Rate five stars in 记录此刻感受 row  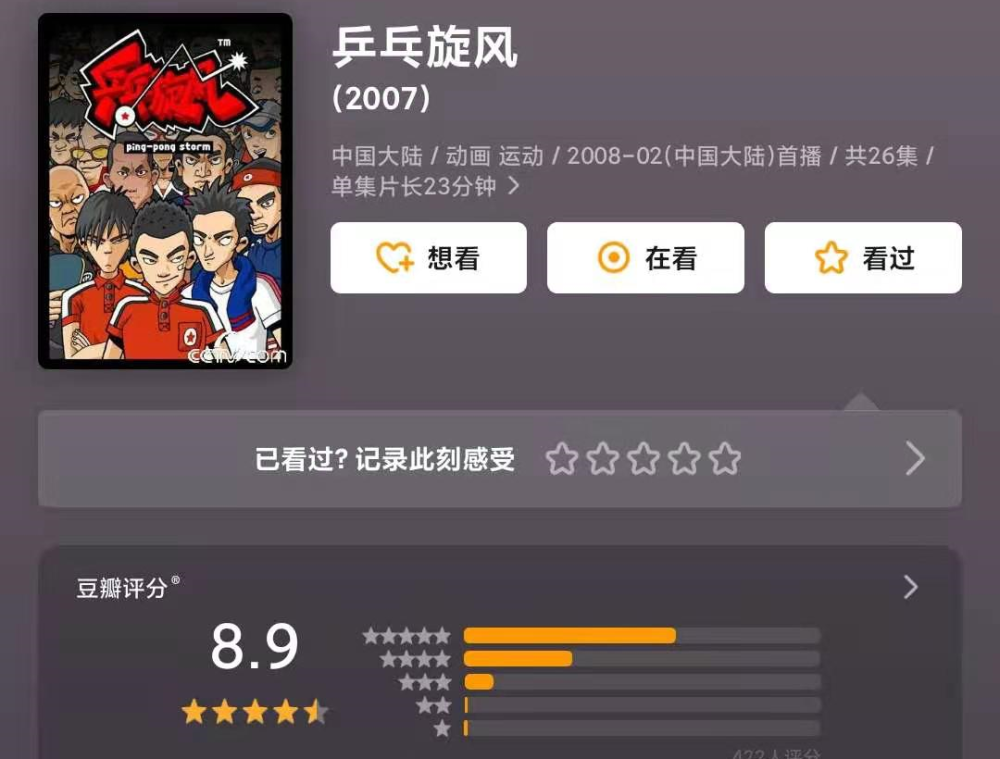click(725, 459)
